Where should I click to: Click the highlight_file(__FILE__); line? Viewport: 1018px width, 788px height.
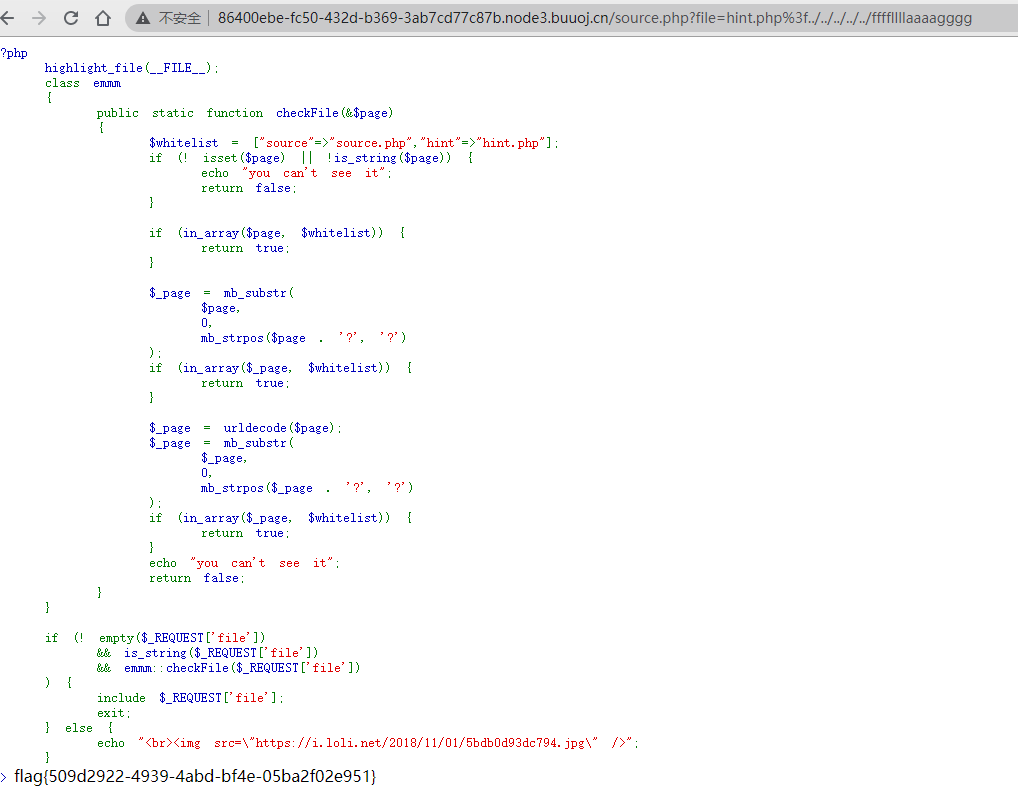pos(132,68)
